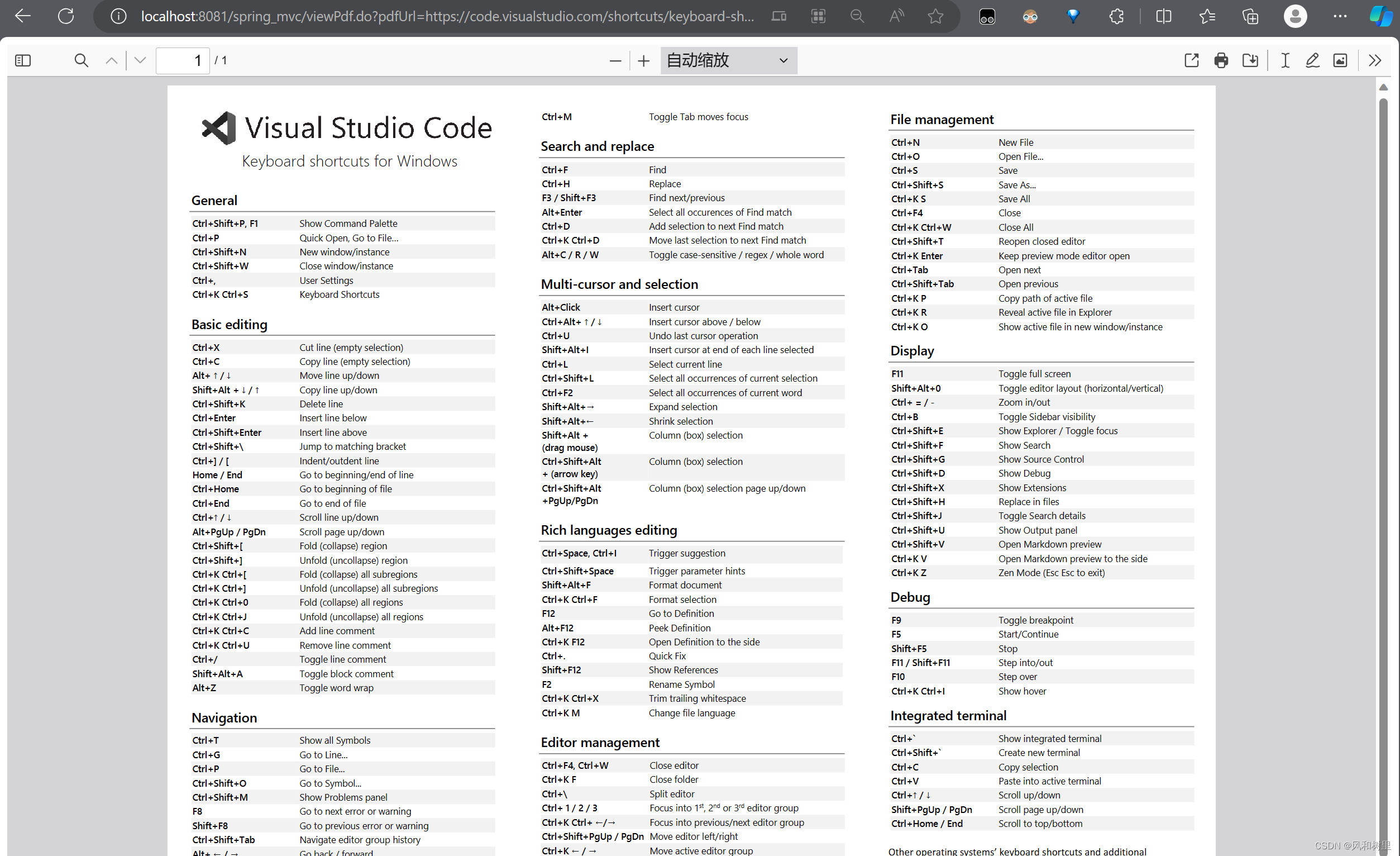Go to previous PDF page arrow

pyautogui.click(x=111, y=60)
